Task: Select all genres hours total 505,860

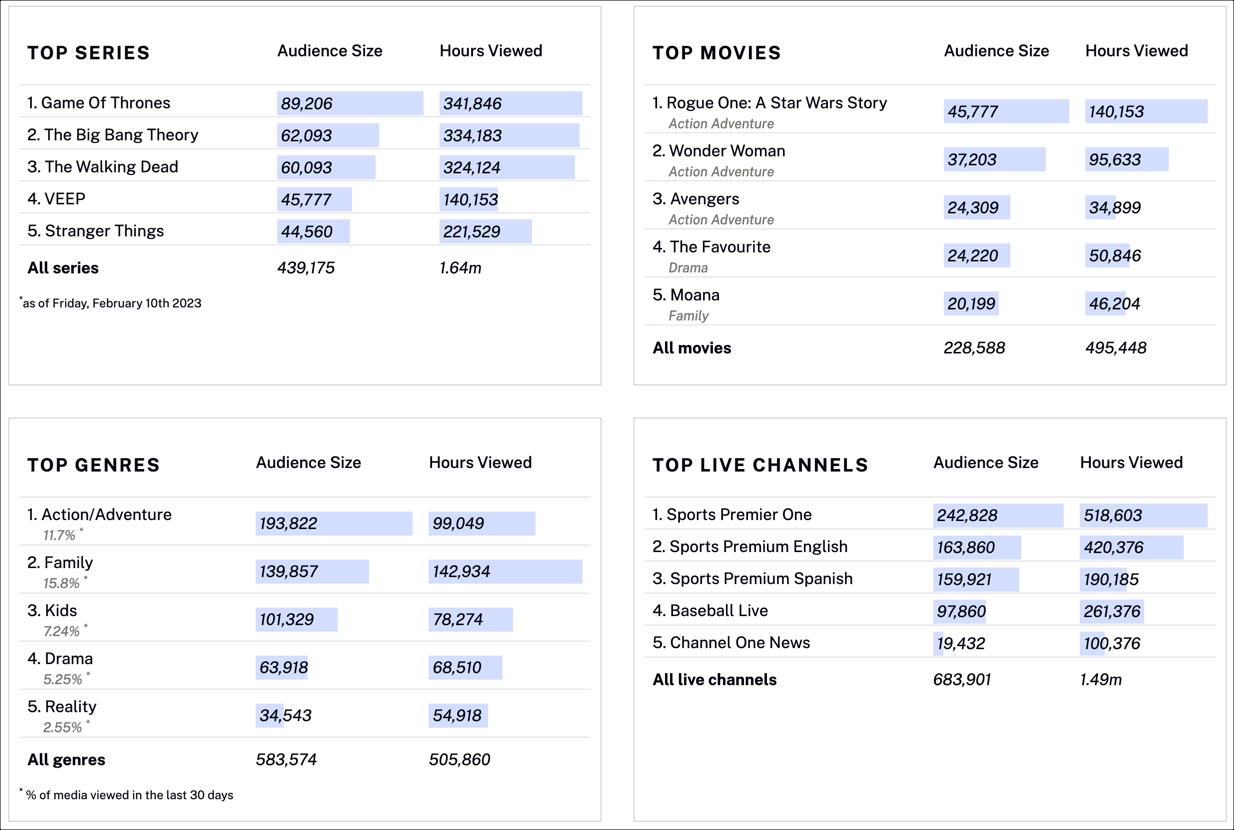Action: [460, 760]
